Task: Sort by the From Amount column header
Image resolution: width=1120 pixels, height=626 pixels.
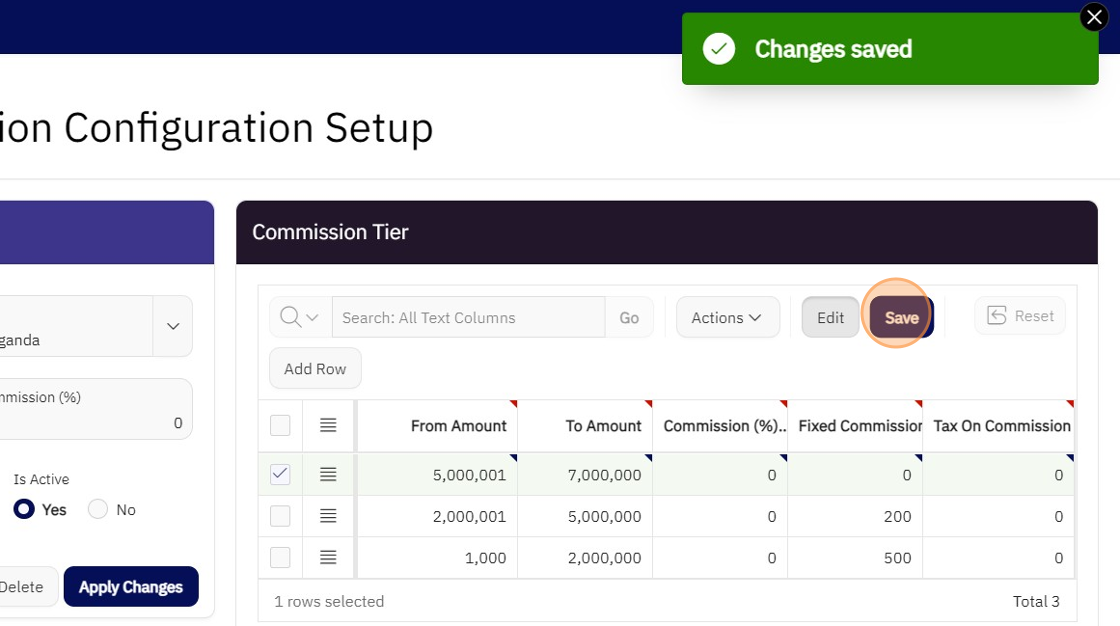Action: pyautogui.click(x=458, y=426)
